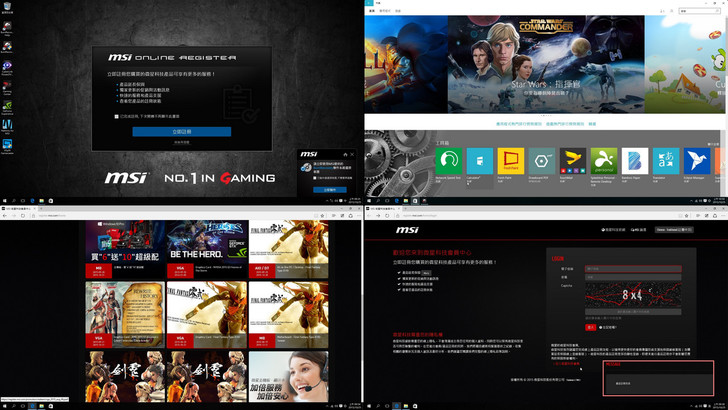Open the Fresh Paint app tile
Screen dimensions: 728x410
click(511, 160)
